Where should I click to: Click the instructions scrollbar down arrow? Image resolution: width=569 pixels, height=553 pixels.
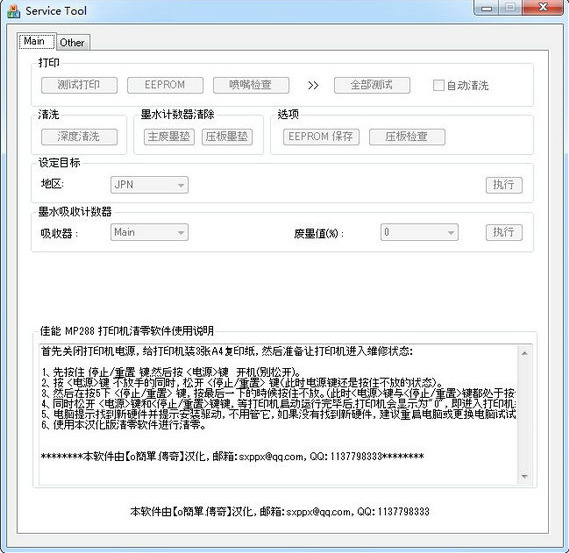[524, 476]
